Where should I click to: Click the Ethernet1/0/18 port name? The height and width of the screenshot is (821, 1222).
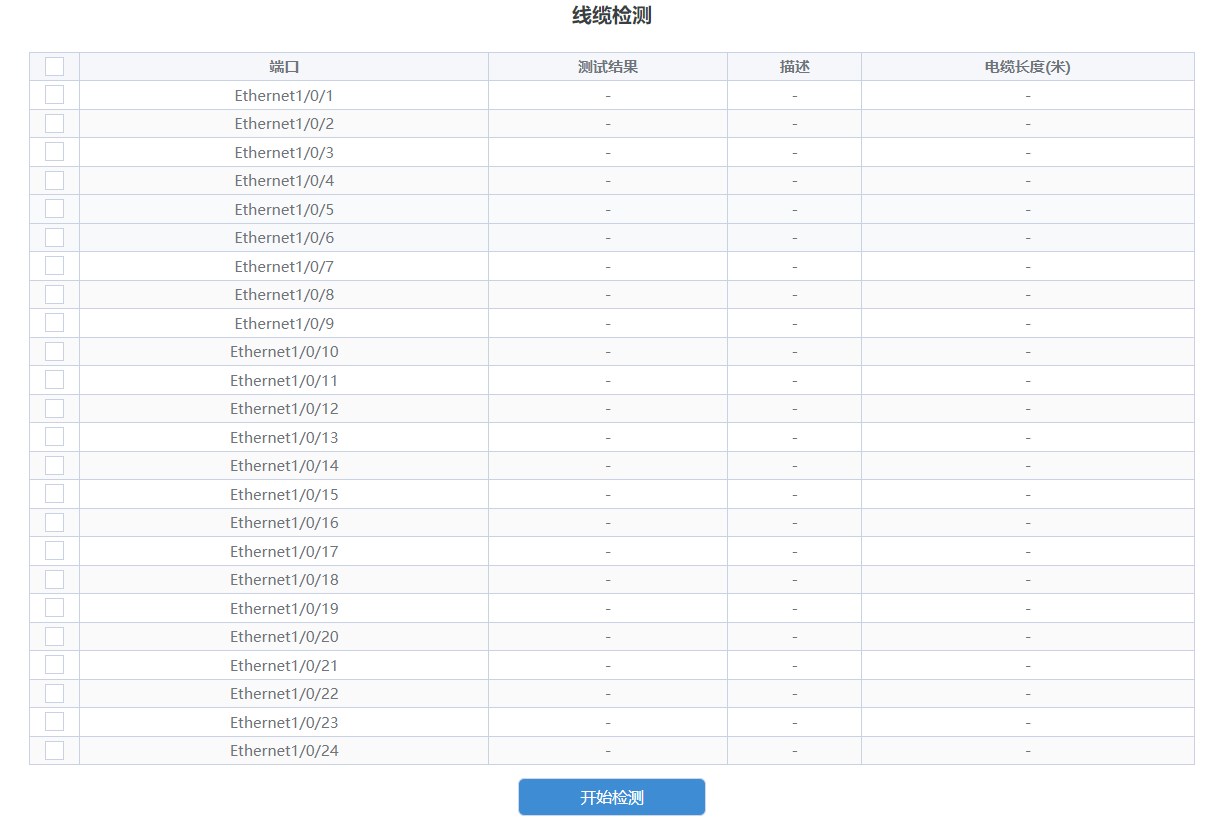[284, 580]
